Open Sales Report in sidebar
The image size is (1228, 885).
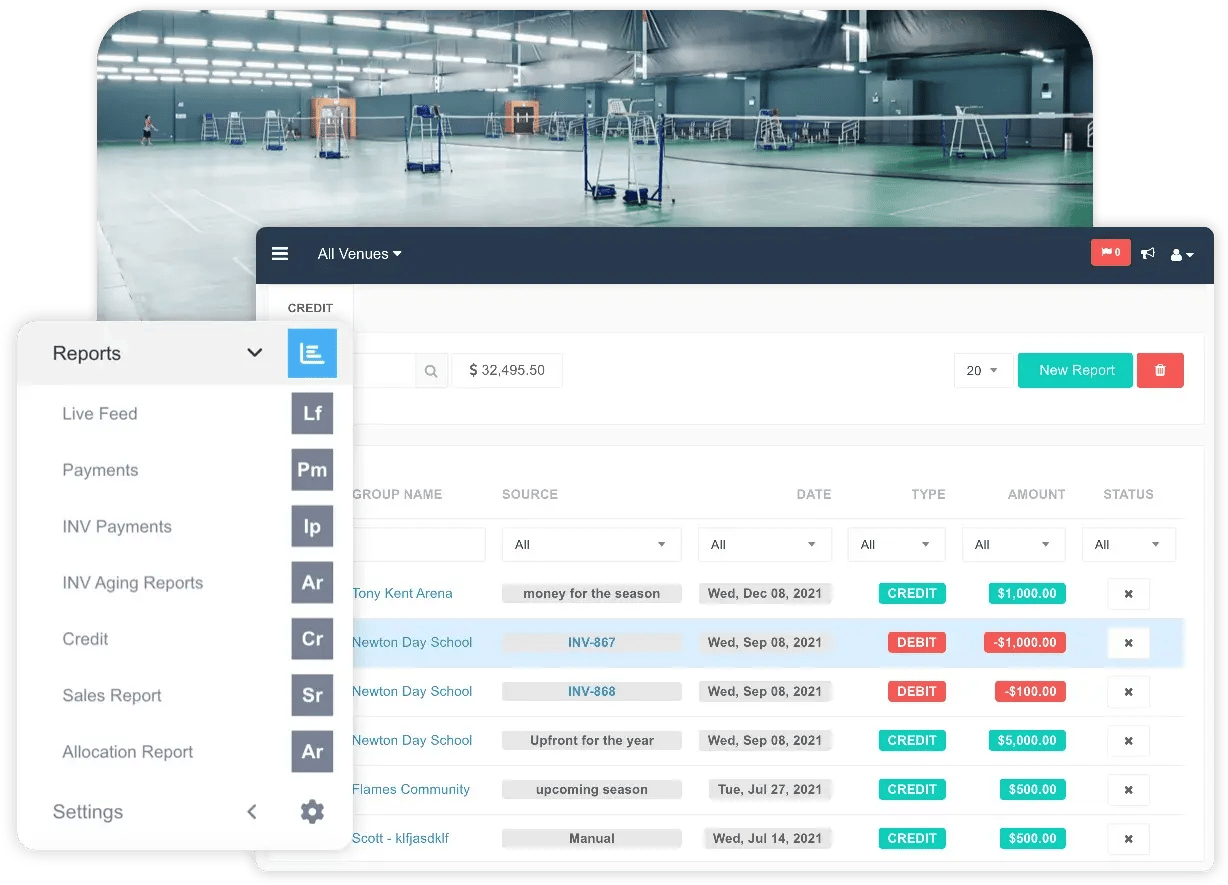[112, 696]
